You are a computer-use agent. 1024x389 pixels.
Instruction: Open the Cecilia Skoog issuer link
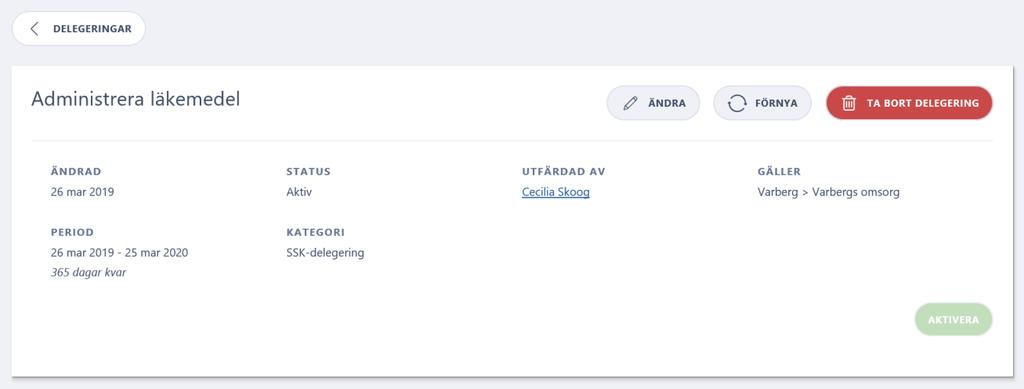point(556,193)
